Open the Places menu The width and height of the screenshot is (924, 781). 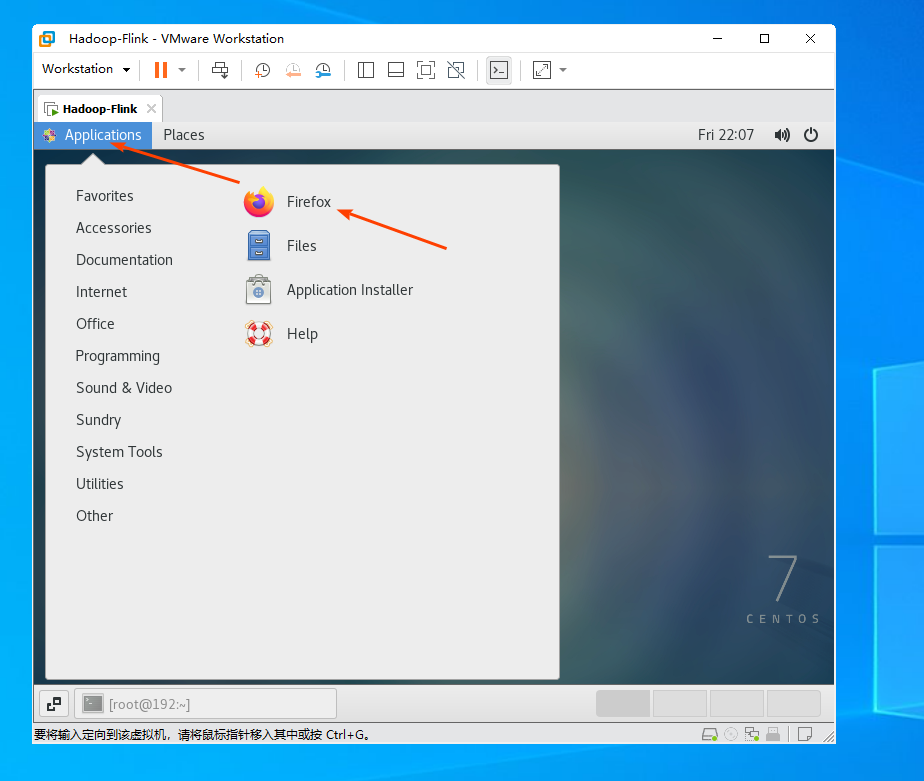click(x=184, y=135)
